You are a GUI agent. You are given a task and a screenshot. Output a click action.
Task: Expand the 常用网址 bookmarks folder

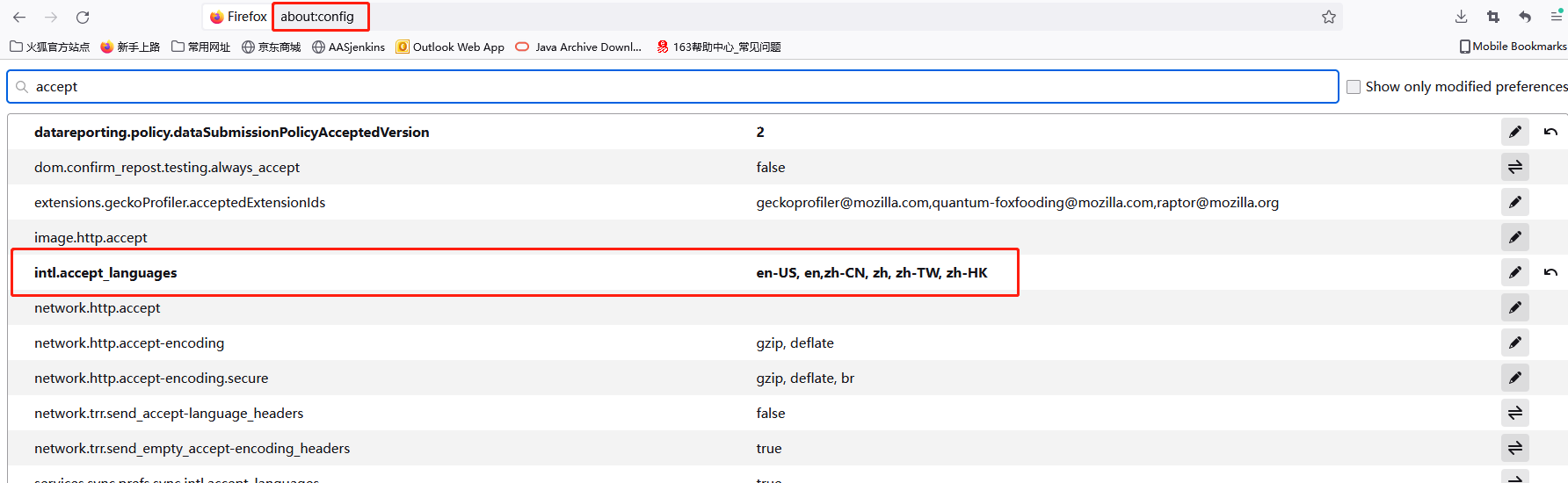click(201, 47)
